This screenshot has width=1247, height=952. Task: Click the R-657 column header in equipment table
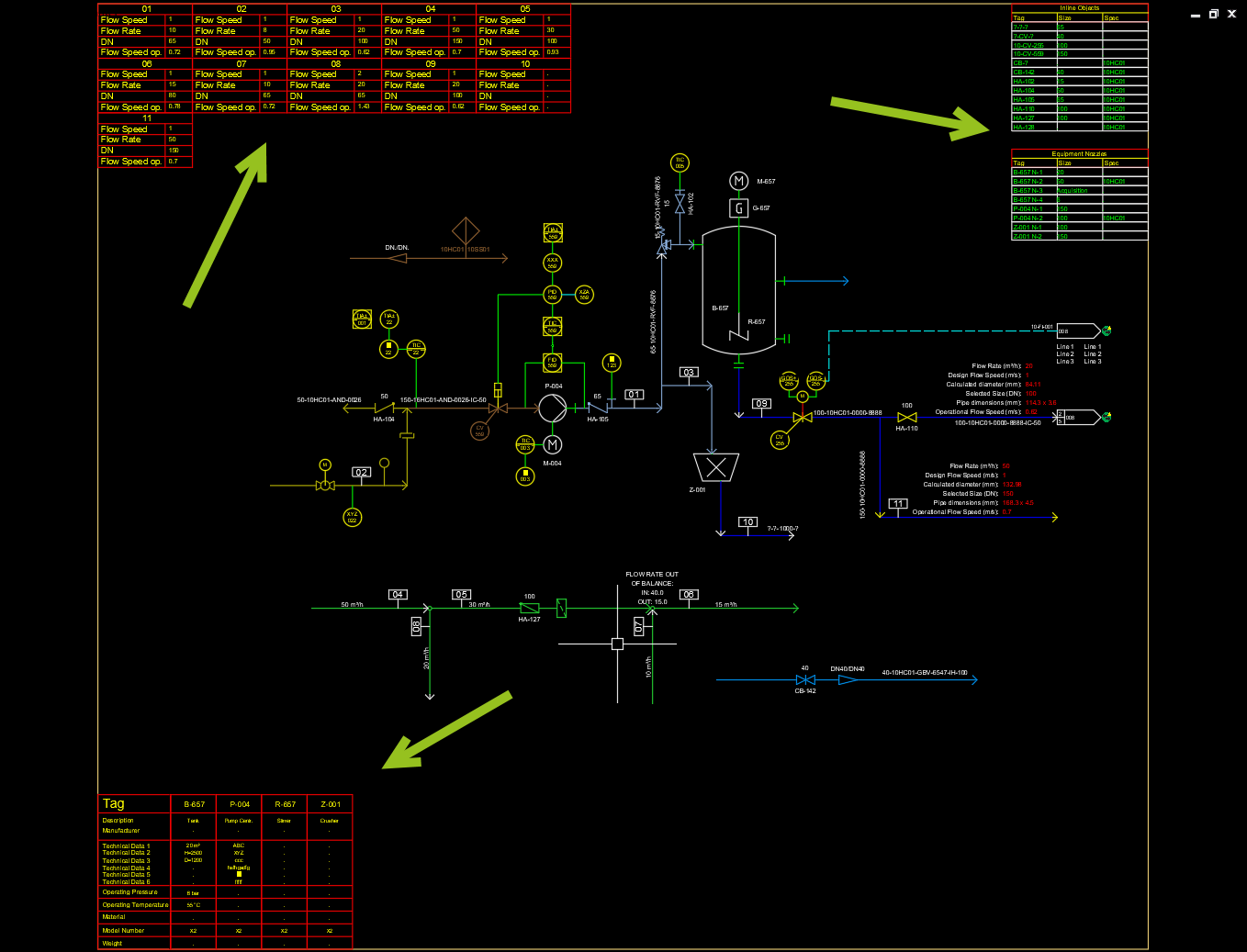point(285,804)
